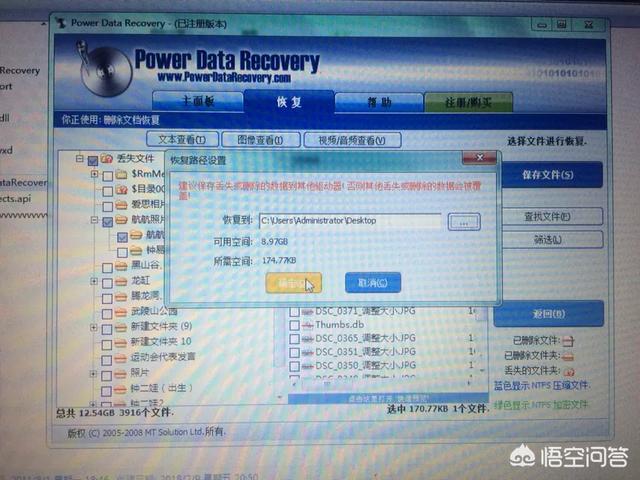Image resolution: width=640 pixels, height=480 pixels.
Task: Click the 龙缸 folder icon
Action: [121, 282]
